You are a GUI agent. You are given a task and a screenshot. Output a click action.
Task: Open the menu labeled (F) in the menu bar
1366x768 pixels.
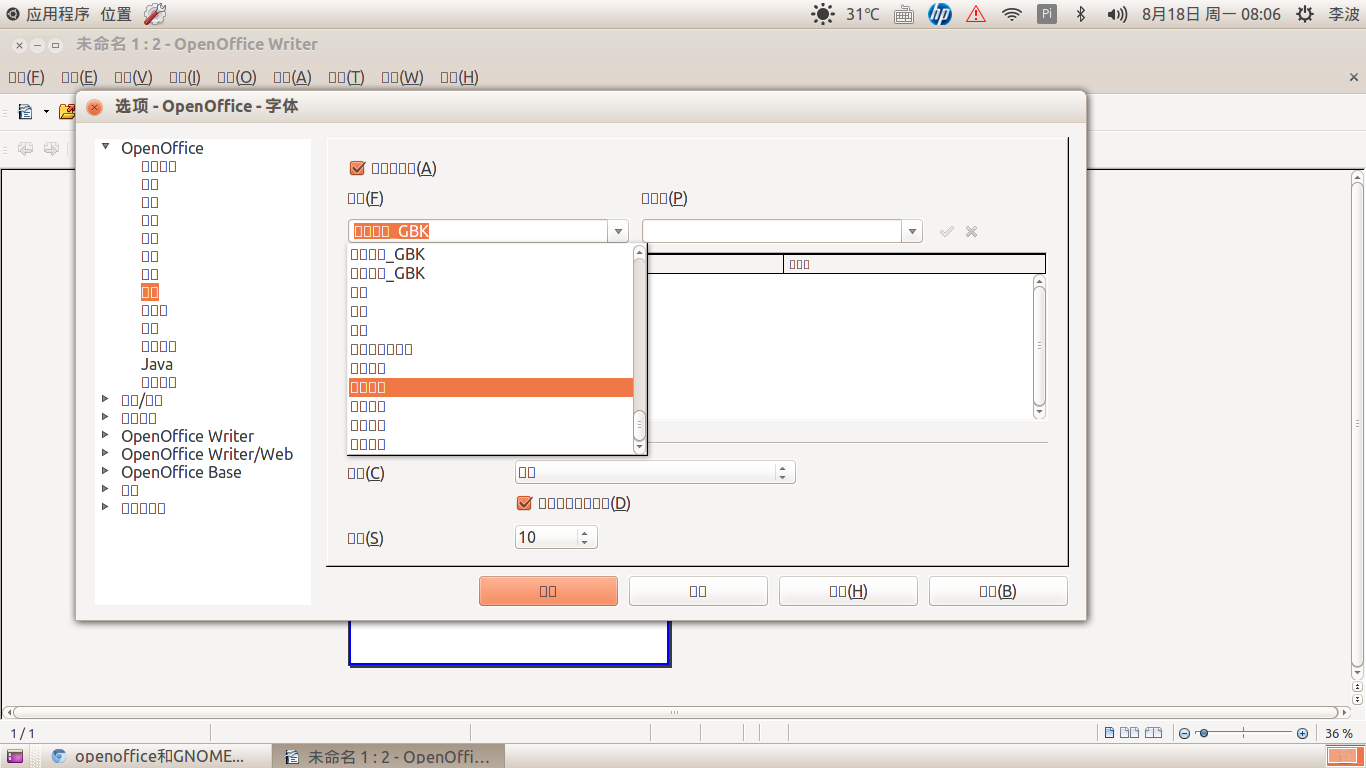pos(26,77)
